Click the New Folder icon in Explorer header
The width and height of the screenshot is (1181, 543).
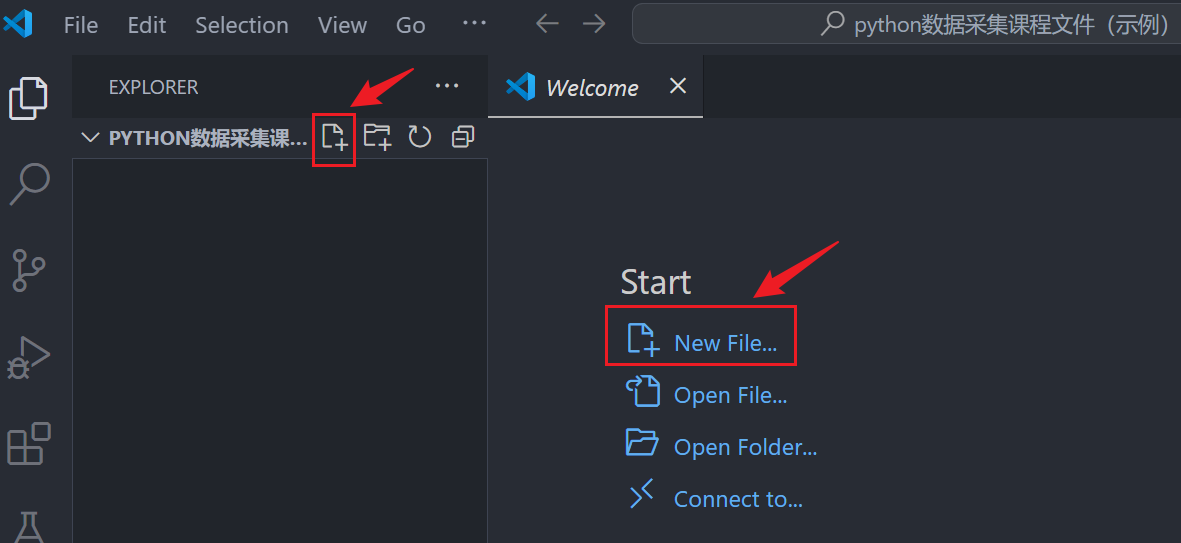point(377,137)
